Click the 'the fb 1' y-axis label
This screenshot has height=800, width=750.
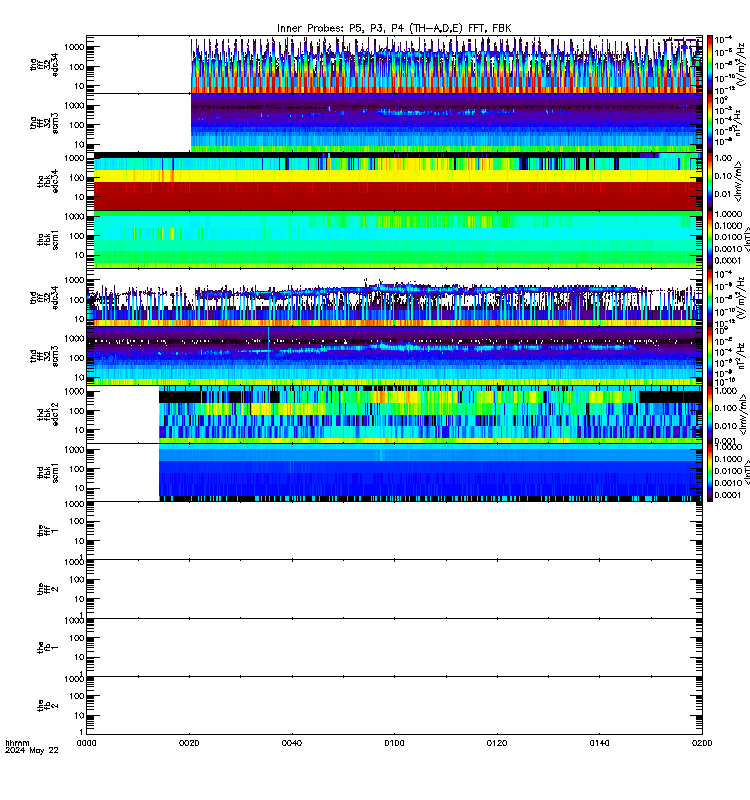pyautogui.click(x=48, y=647)
